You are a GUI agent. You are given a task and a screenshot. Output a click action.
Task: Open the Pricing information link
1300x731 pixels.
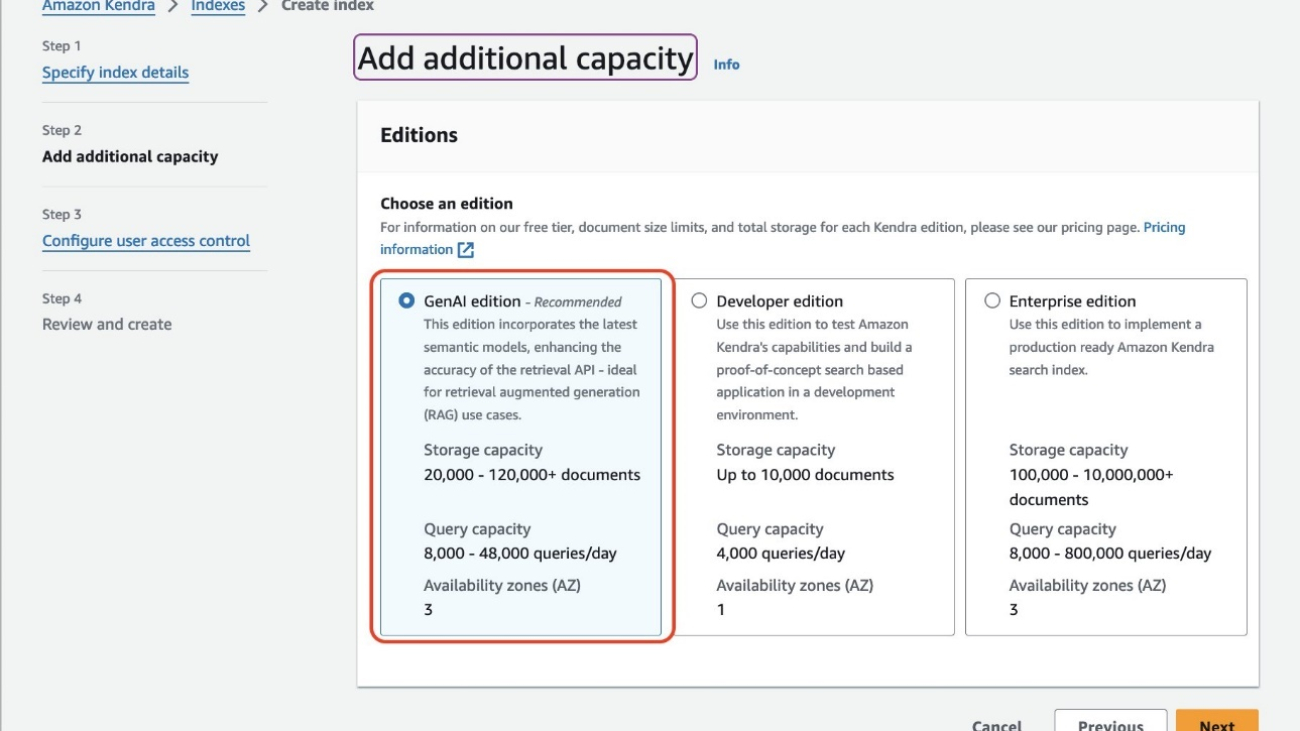(x=782, y=238)
